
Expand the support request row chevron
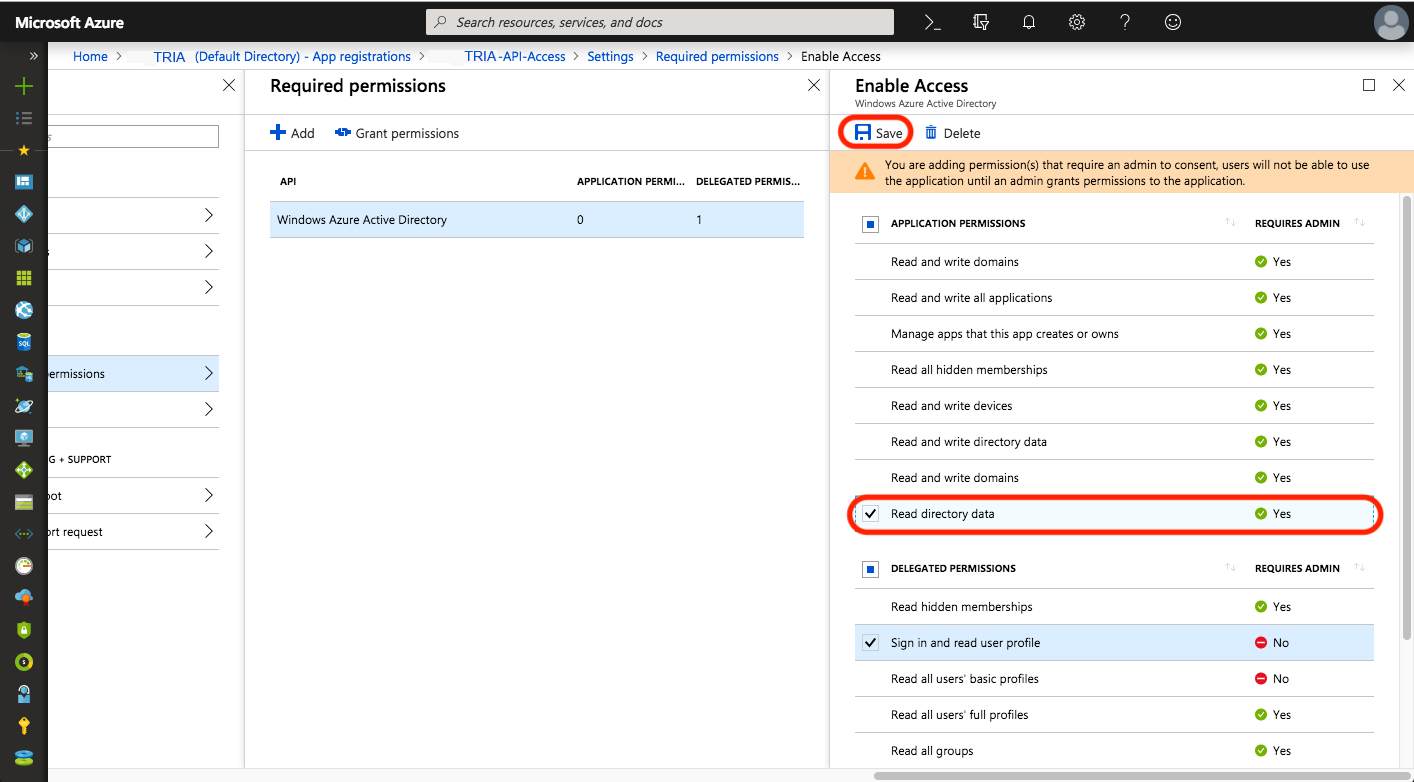coord(208,532)
